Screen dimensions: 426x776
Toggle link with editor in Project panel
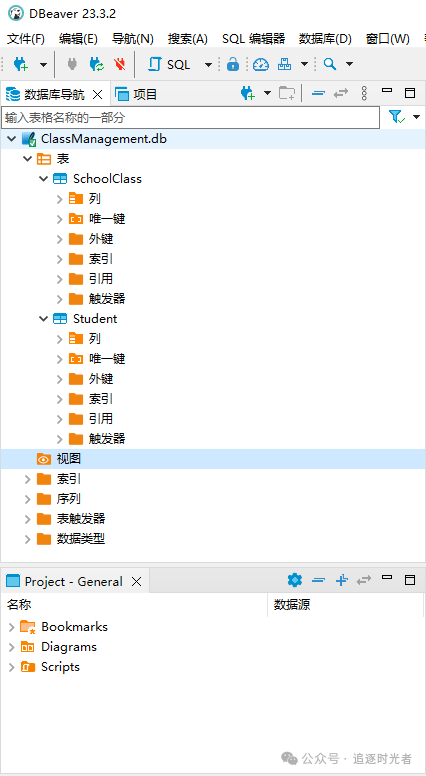tap(364, 580)
